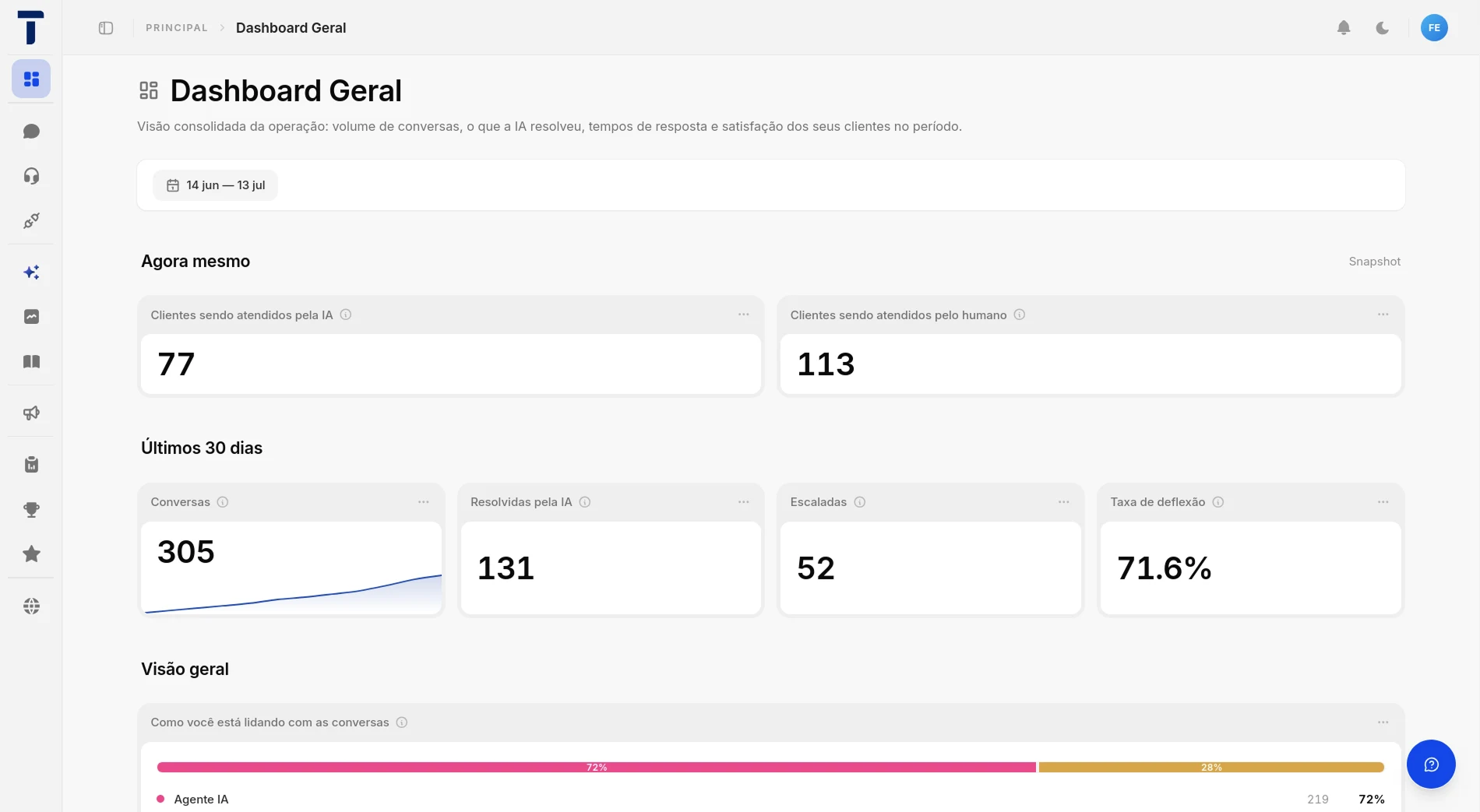
Task: Open options menu on Taxa de deflexão card
Action: click(x=1383, y=502)
